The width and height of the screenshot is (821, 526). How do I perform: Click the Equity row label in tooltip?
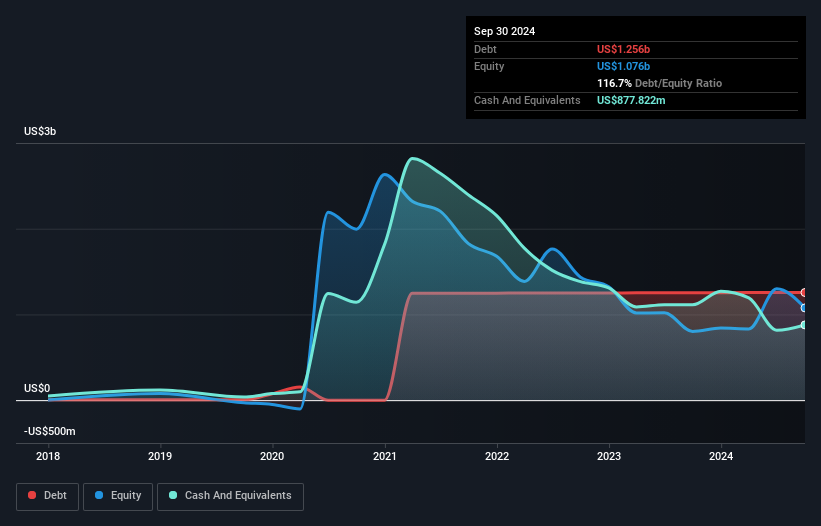coord(489,66)
